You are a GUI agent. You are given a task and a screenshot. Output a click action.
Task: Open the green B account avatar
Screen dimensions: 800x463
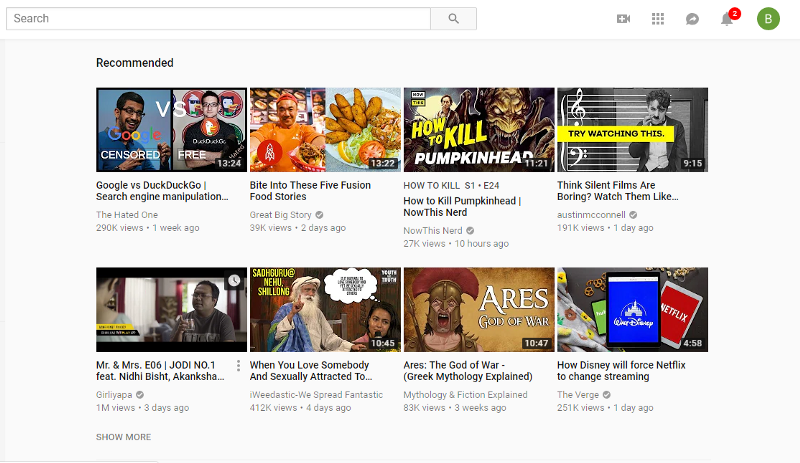(x=768, y=19)
